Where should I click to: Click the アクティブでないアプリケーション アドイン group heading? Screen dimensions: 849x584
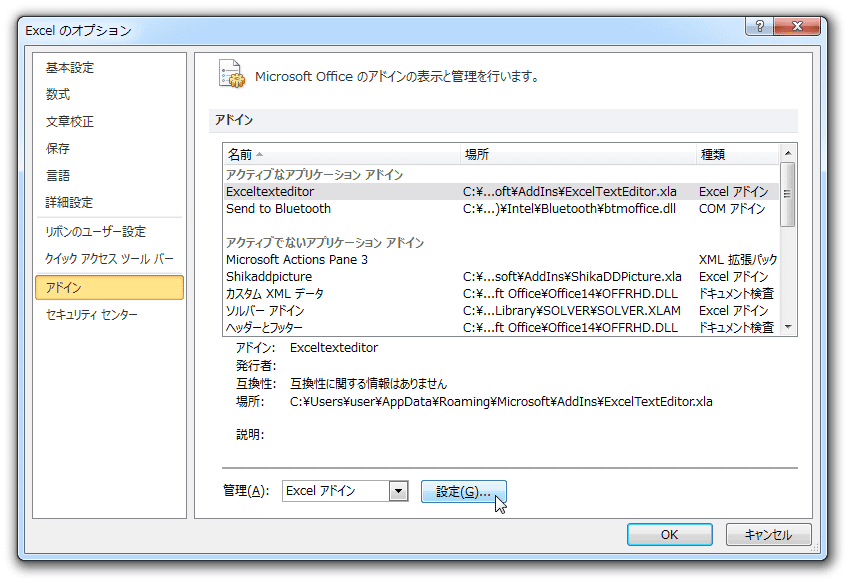[x=325, y=242]
